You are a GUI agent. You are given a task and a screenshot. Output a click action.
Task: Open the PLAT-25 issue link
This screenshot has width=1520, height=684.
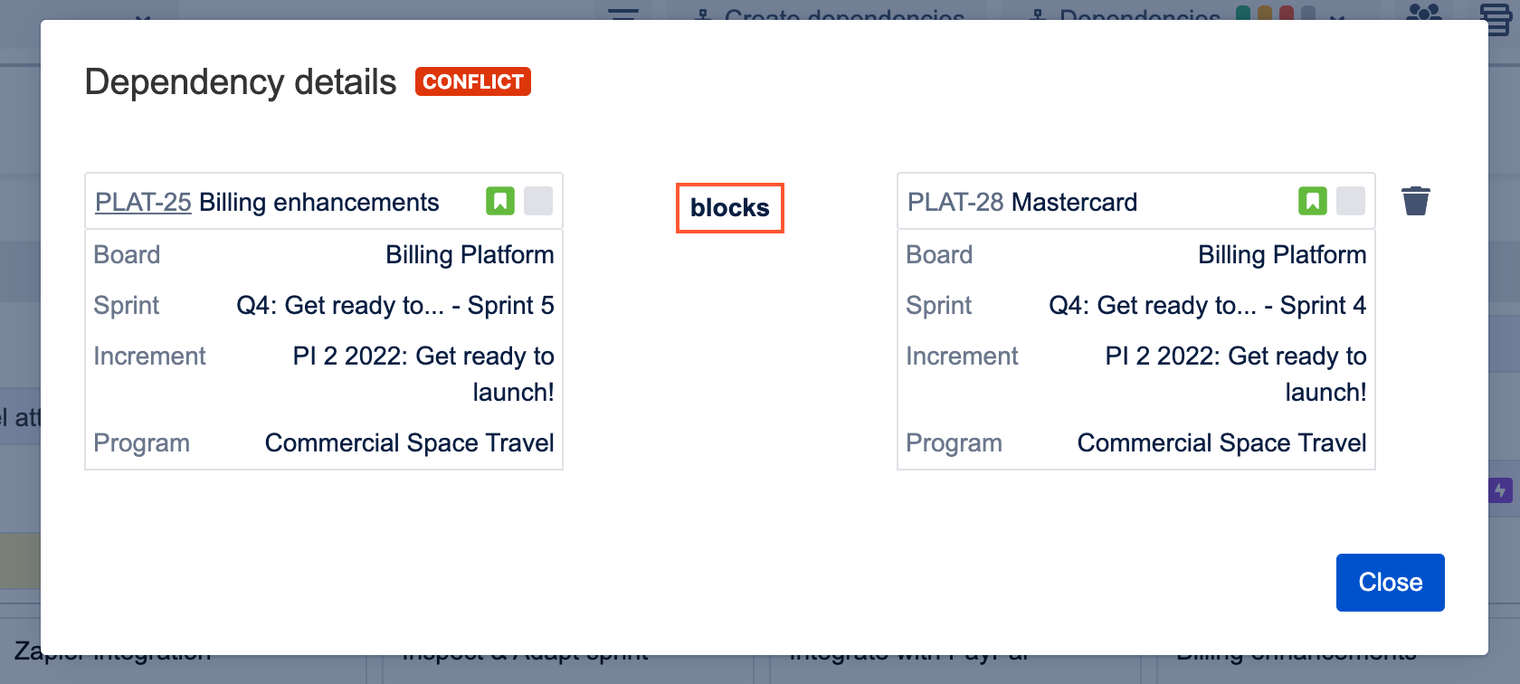click(143, 202)
